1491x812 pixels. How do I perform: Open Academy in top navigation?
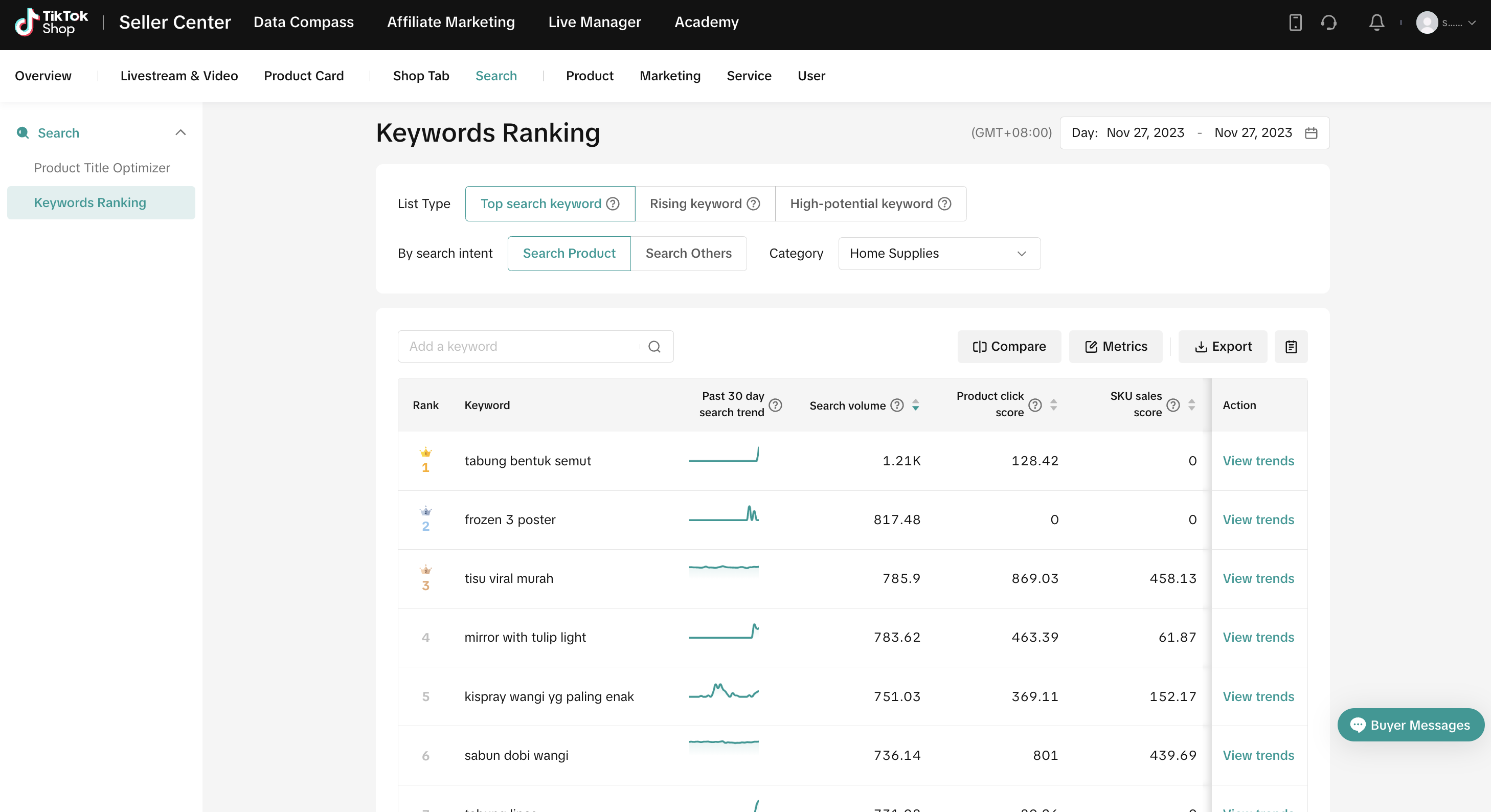pyautogui.click(x=706, y=22)
